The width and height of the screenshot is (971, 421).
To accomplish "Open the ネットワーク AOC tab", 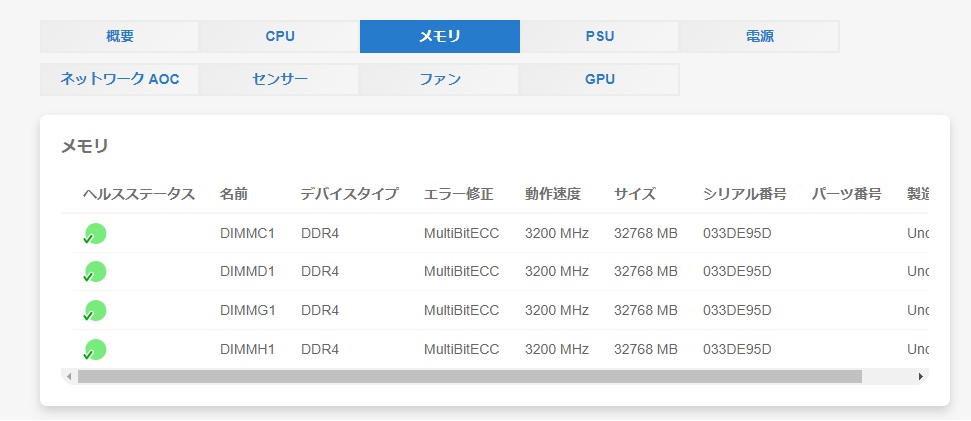I will [120, 79].
